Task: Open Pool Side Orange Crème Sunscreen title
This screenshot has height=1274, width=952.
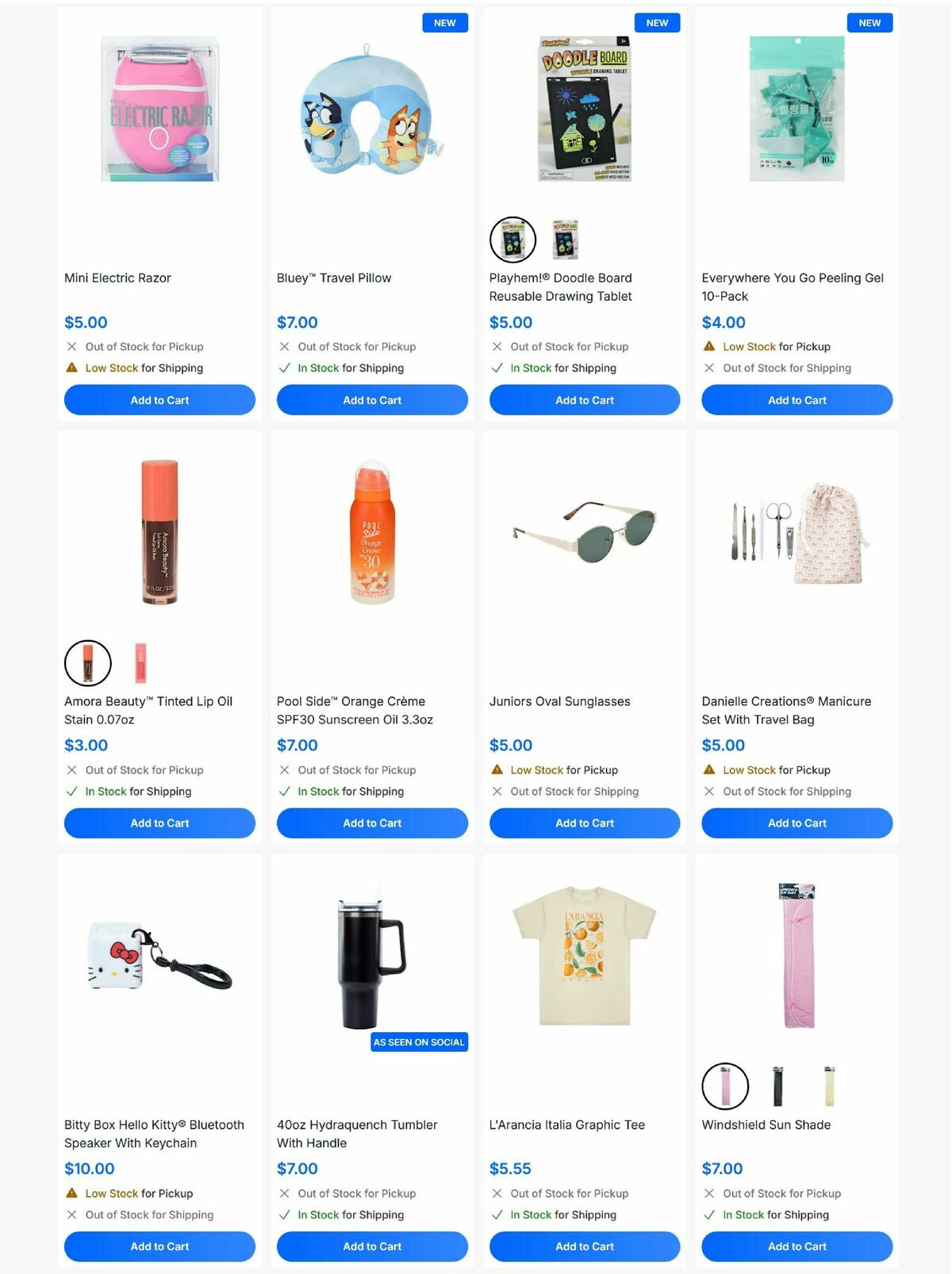Action: point(355,711)
